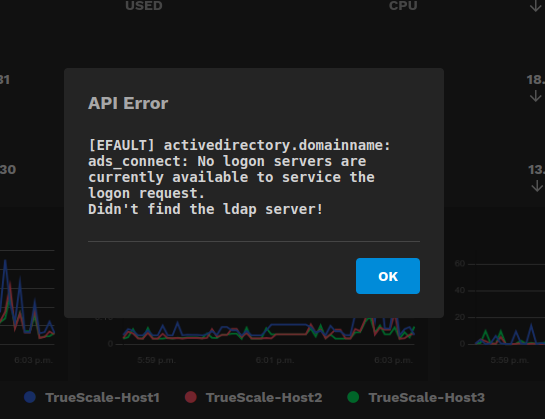Image resolution: width=545 pixels, height=419 pixels.
Task: Select the API Error dialog title
Action: pyautogui.click(x=128, y=103)
